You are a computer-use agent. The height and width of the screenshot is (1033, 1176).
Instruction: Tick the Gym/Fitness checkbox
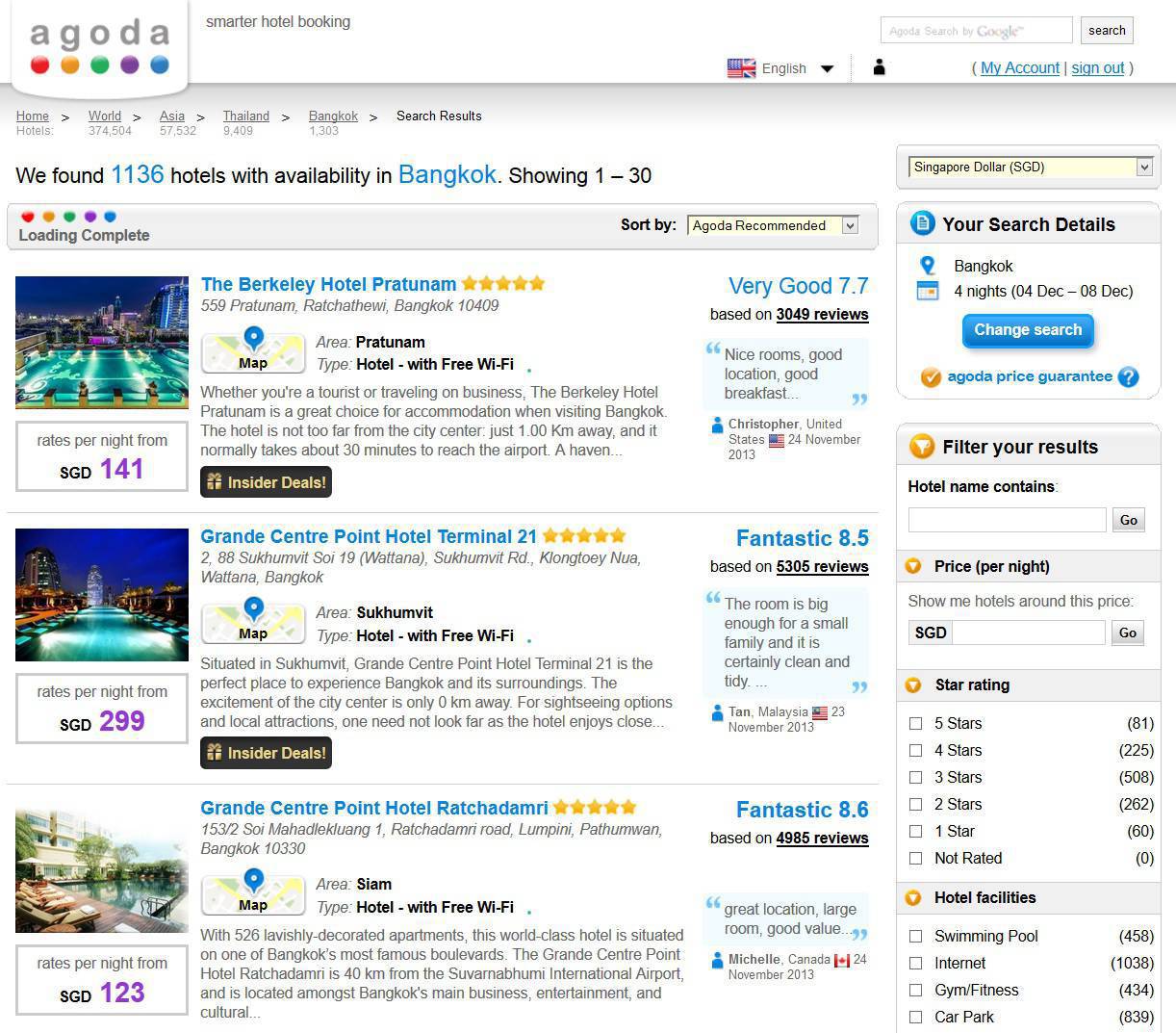pos(916,990)
